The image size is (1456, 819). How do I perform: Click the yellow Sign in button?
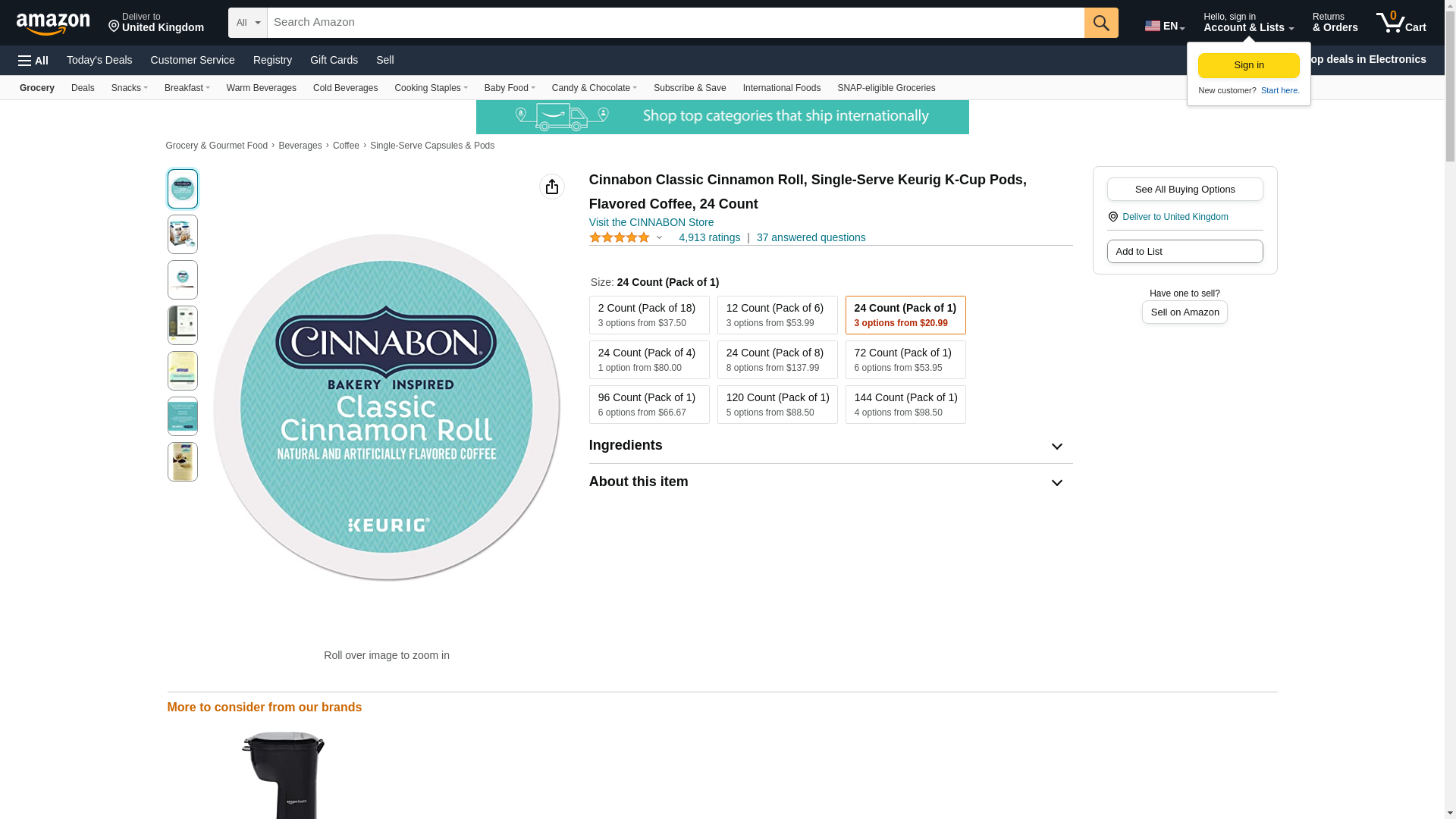coord(1248,65)
